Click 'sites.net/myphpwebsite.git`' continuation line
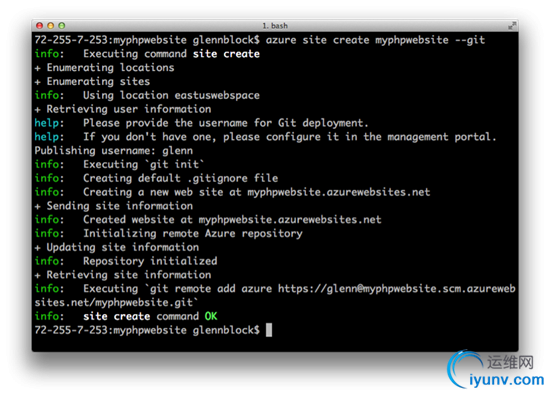Viewport: 550px width, 396px height. tap(116, 302)
